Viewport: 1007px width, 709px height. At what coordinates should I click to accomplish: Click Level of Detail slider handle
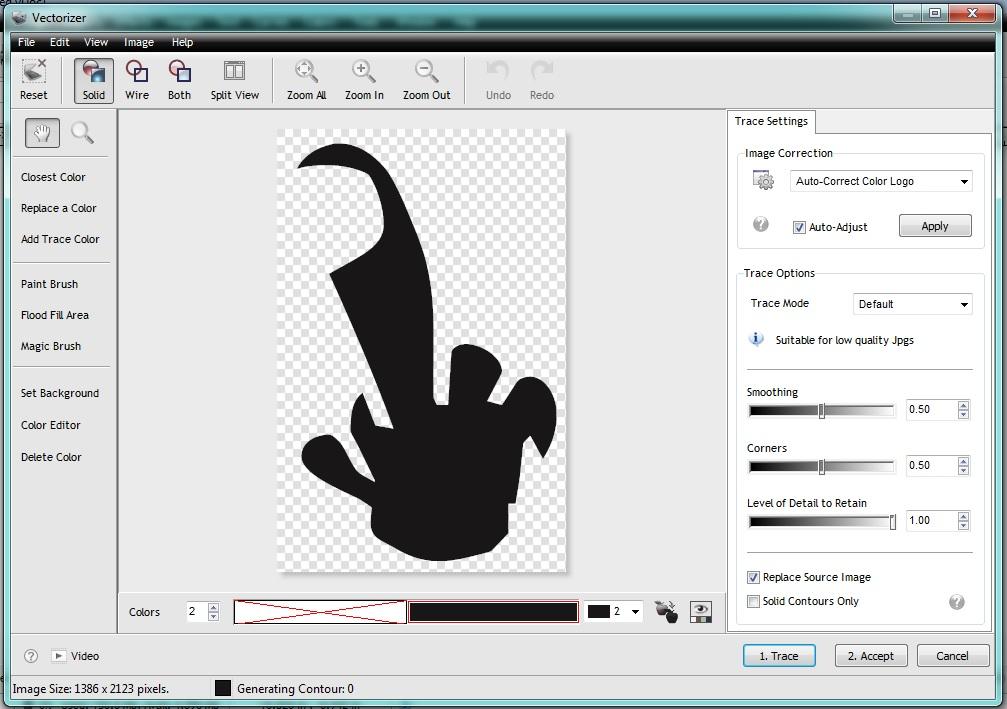(893, 522)
